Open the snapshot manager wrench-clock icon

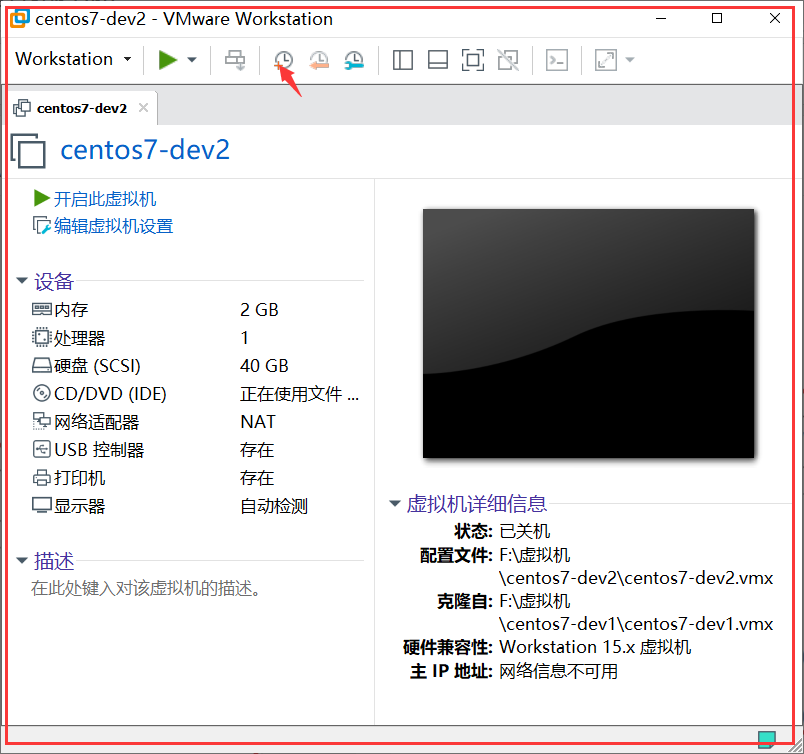[354, 60]
